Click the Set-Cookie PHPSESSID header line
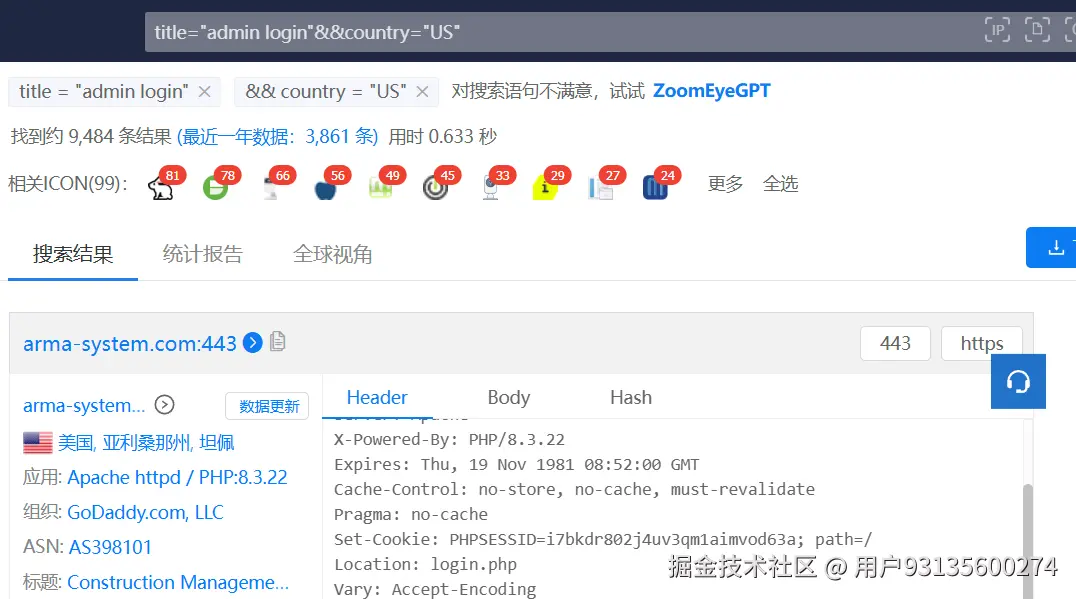The height and width of the screenshot is (599, 1076). [603, 539]
